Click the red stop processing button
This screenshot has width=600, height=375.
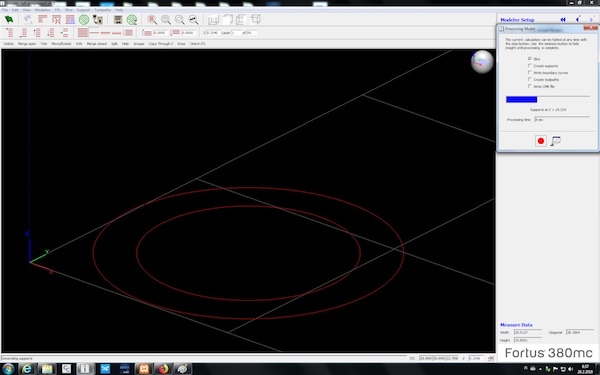(x=541, y=141)
